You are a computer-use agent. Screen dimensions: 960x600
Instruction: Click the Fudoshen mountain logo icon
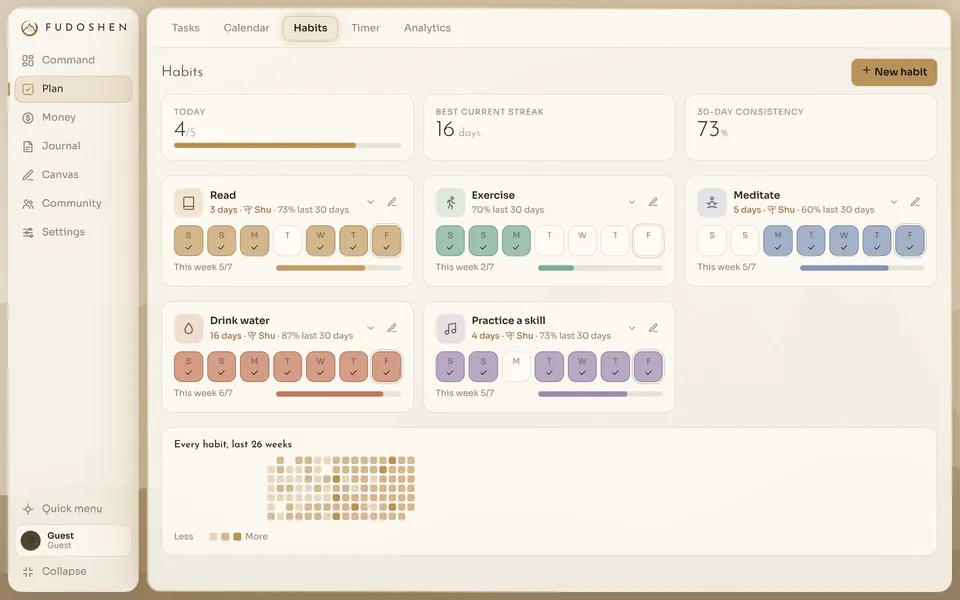pos(29,28)
